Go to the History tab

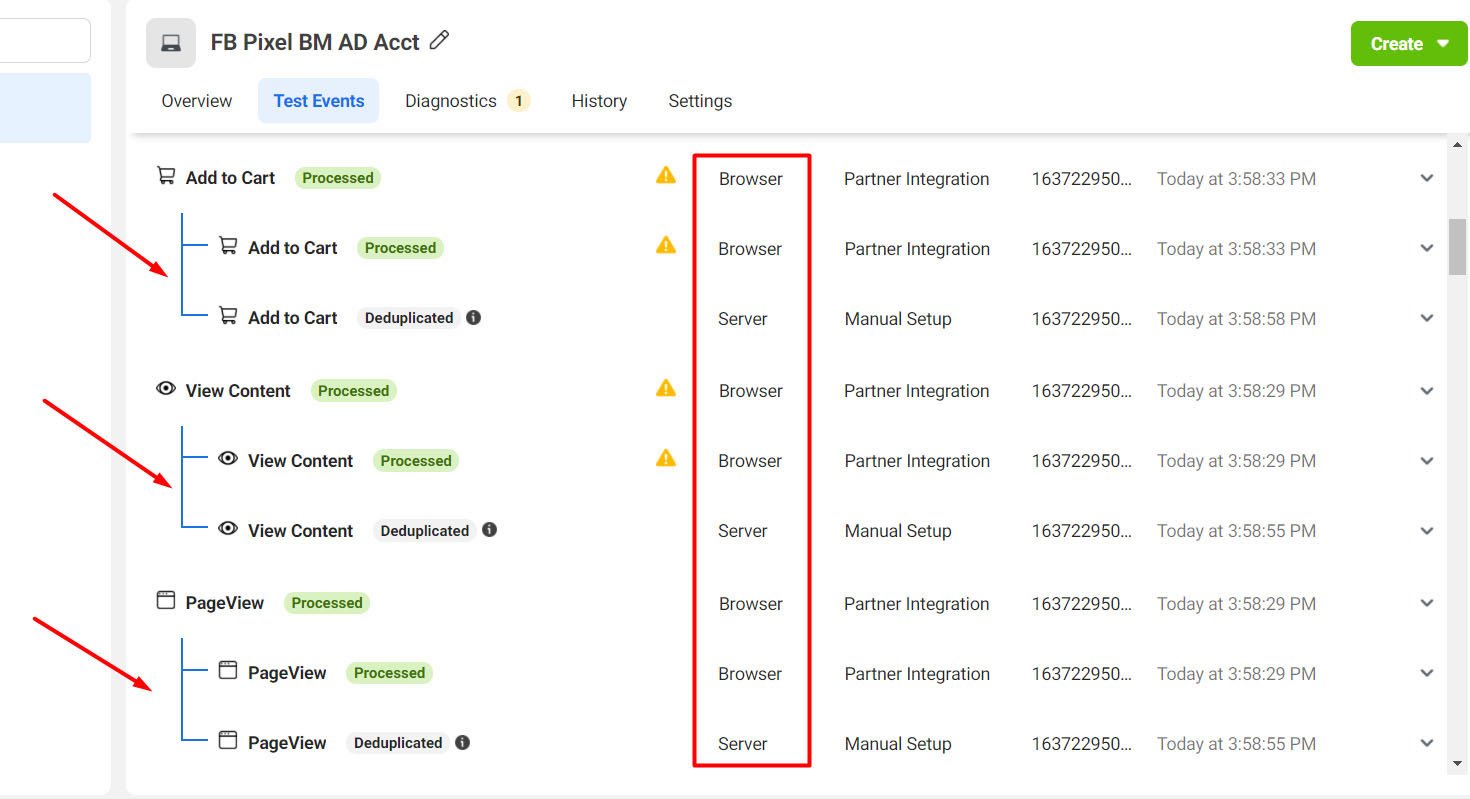coord(599,101)
